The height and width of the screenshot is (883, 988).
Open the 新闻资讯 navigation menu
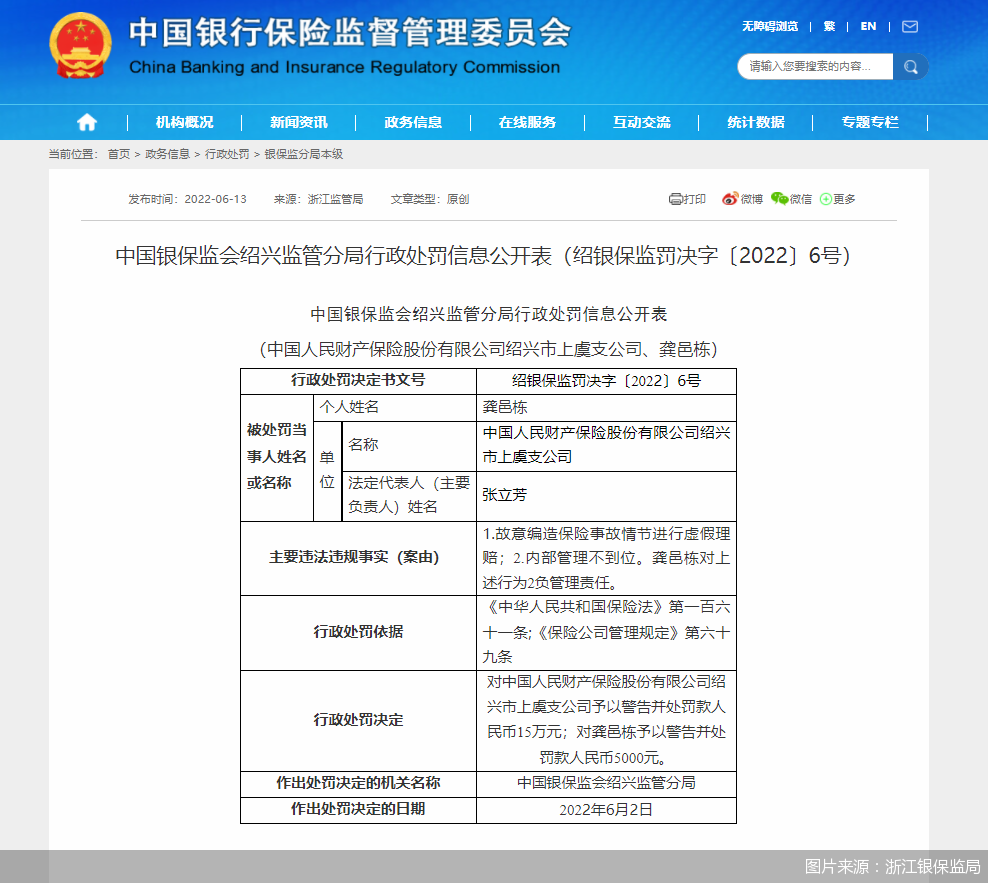pyautogui.click(x=297, y=122)
